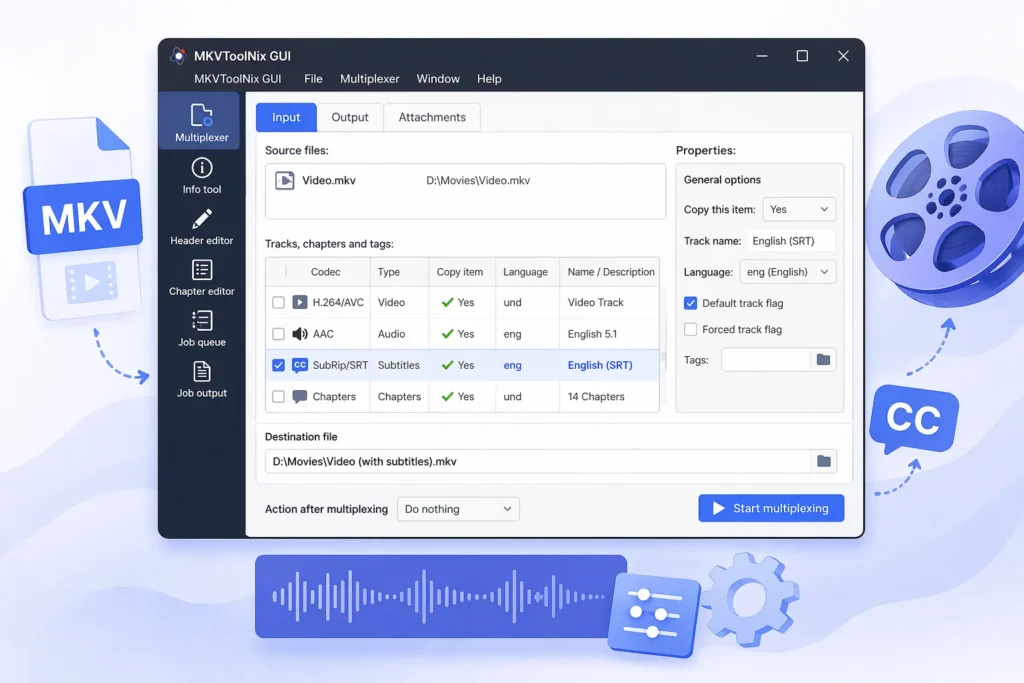Open the Multiplexer tool in sidebar
Viewport: 1024px width, 683px height.
tap(201, 122)
